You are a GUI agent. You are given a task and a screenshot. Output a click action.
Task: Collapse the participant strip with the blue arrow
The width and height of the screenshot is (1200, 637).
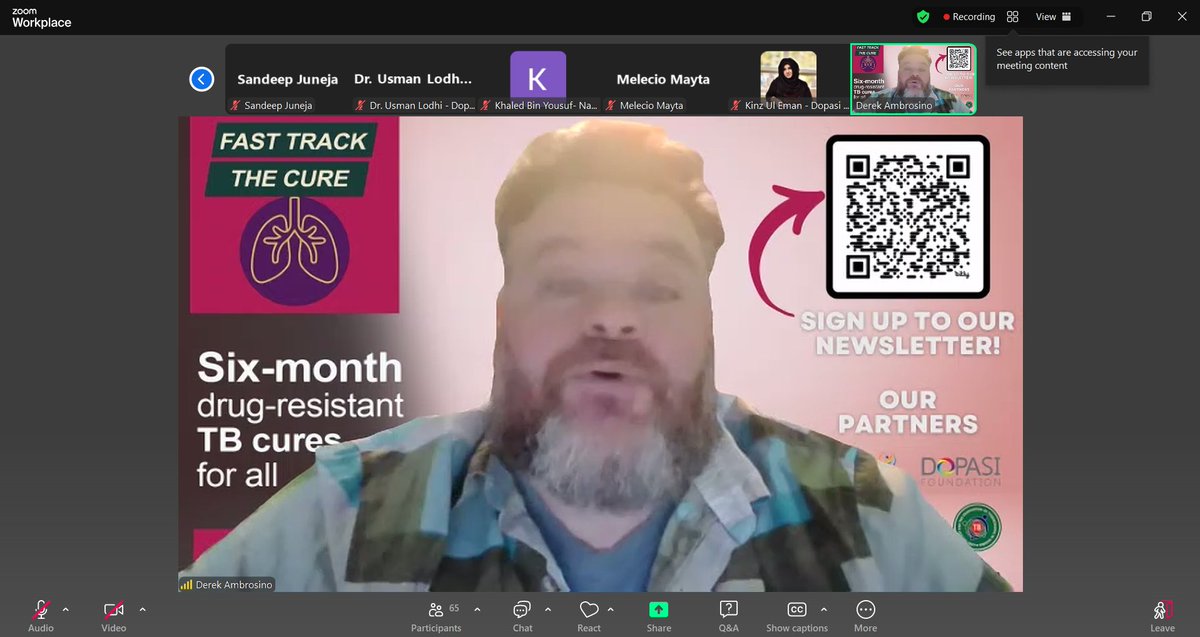200,79
